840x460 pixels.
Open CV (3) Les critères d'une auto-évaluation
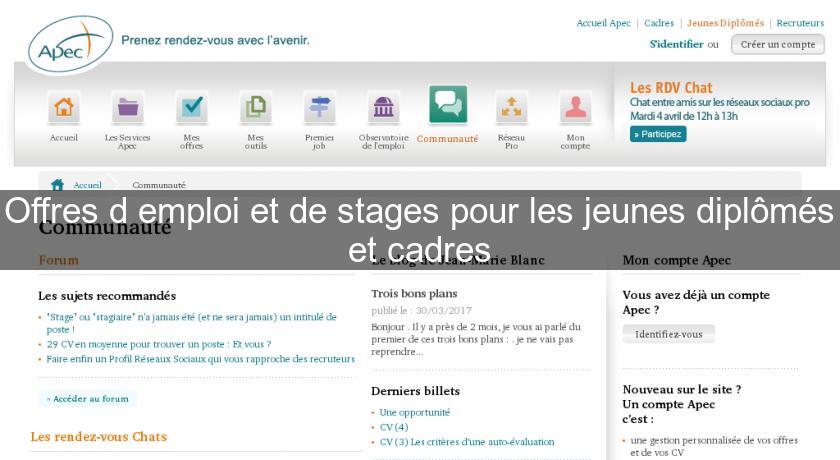467,442
